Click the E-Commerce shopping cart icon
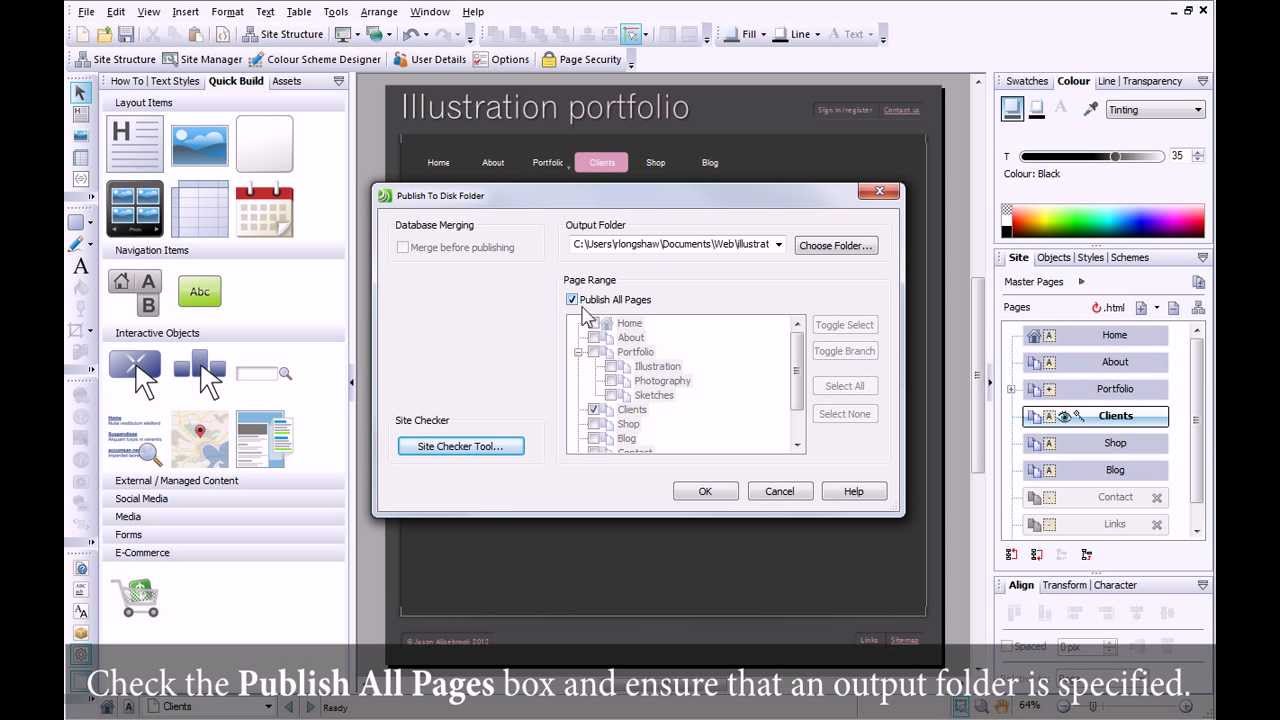 click(x=135, y=598)
